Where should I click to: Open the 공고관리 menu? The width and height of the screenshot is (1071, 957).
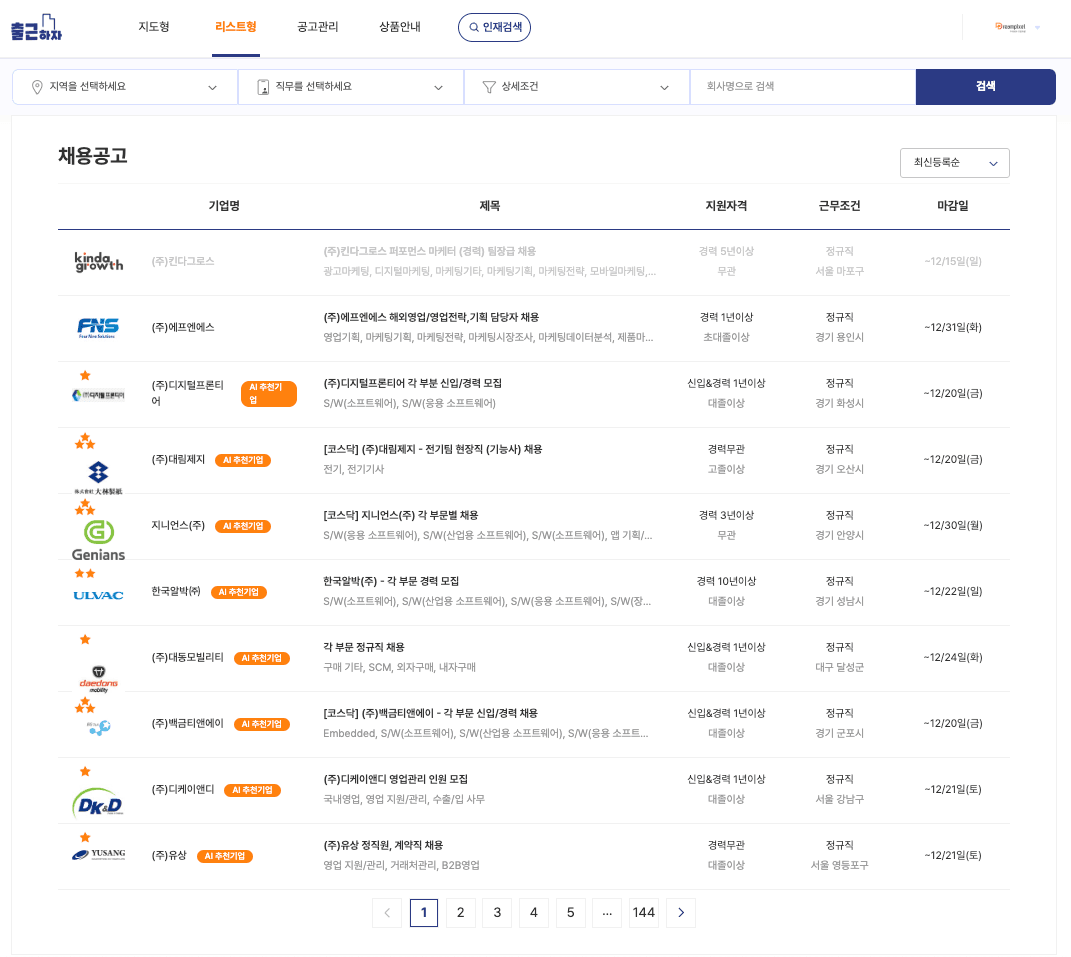point(318,27)
